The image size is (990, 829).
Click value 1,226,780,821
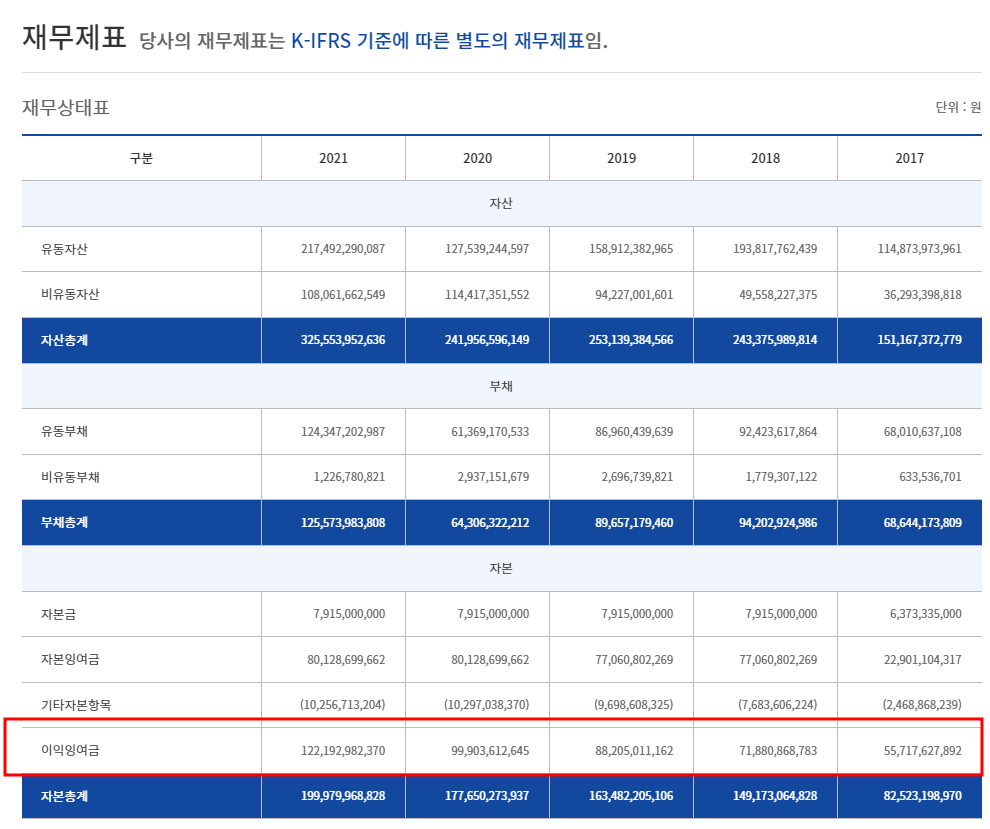(x=349, y=477)
